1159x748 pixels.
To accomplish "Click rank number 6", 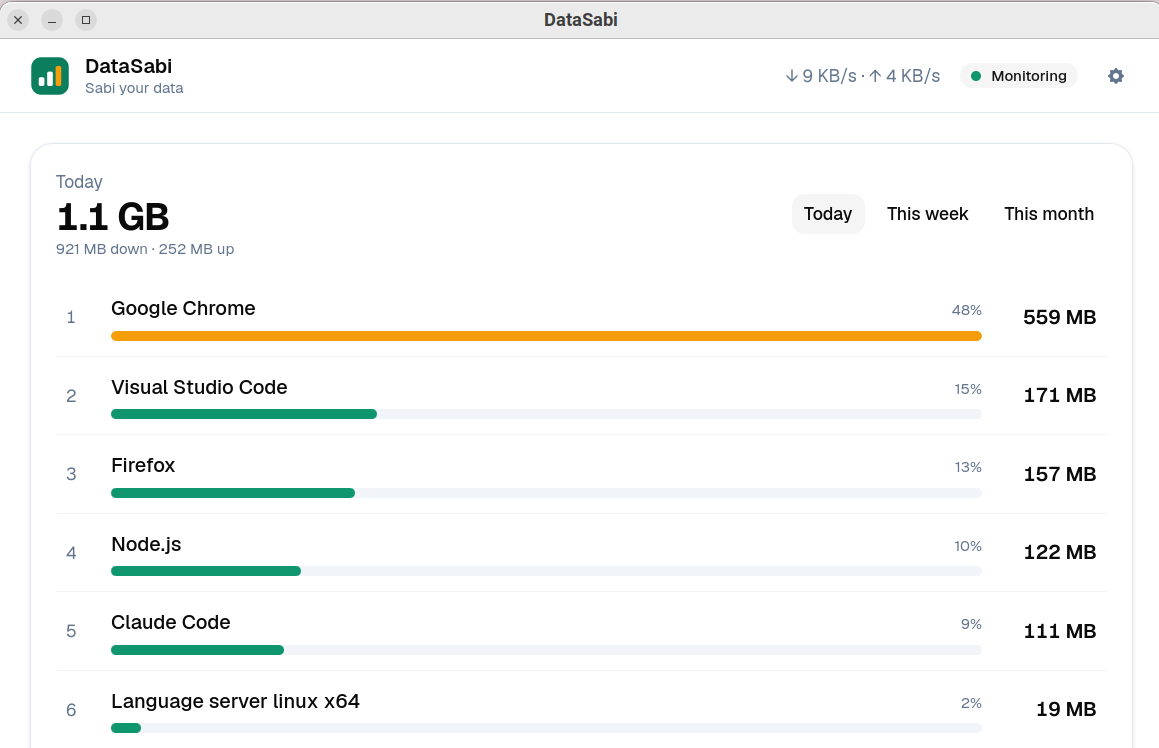I will pos(71,710).
